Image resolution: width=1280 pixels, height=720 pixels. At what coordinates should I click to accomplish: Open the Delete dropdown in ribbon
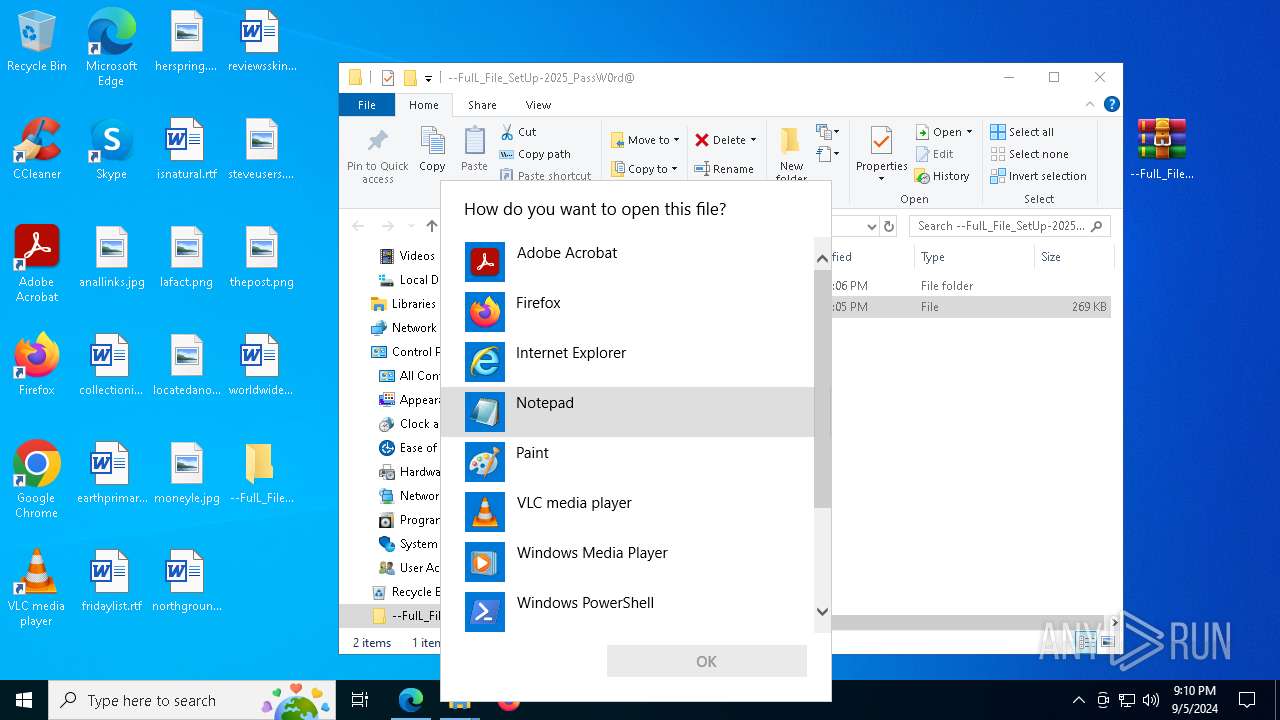tap(726, 140)
